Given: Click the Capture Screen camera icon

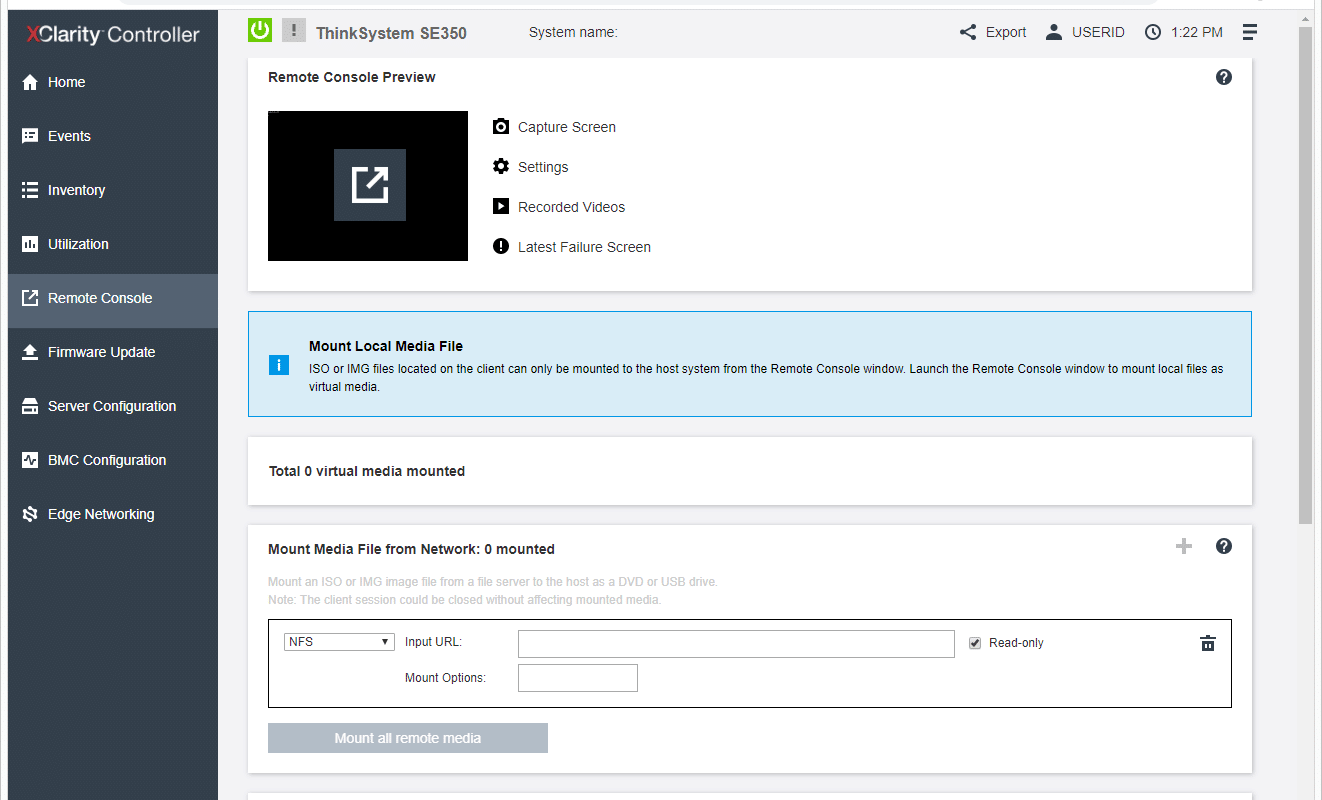Looking at the screenshot, I should point(501,127).
